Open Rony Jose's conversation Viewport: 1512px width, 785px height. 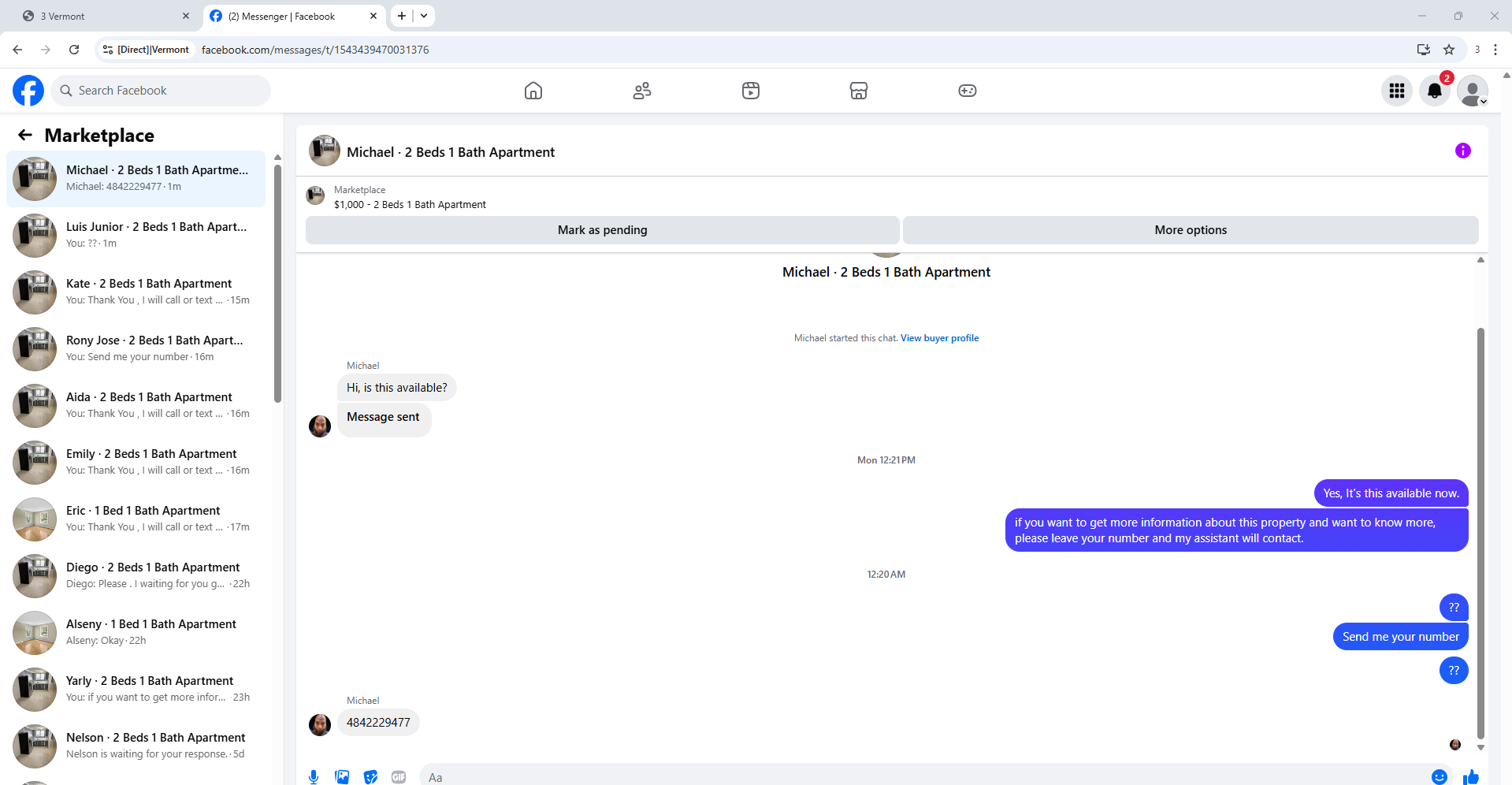click(x=136, y=349)
